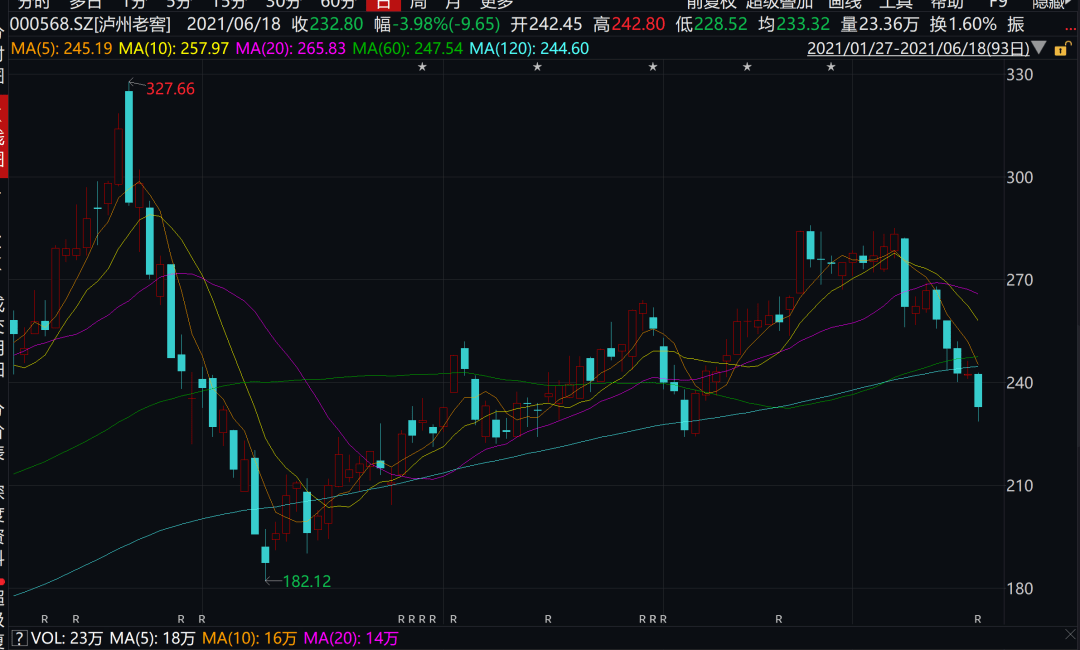The image size is (1080, 650).
Task: Switch to the 30分 period tab
Action: 283,4
